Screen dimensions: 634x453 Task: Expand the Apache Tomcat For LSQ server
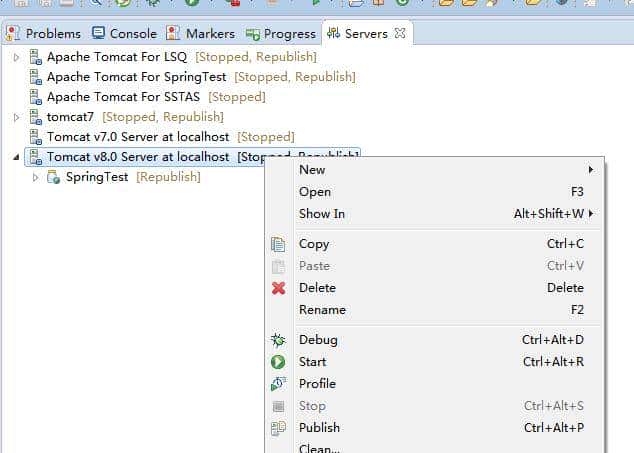pos(16,57)
